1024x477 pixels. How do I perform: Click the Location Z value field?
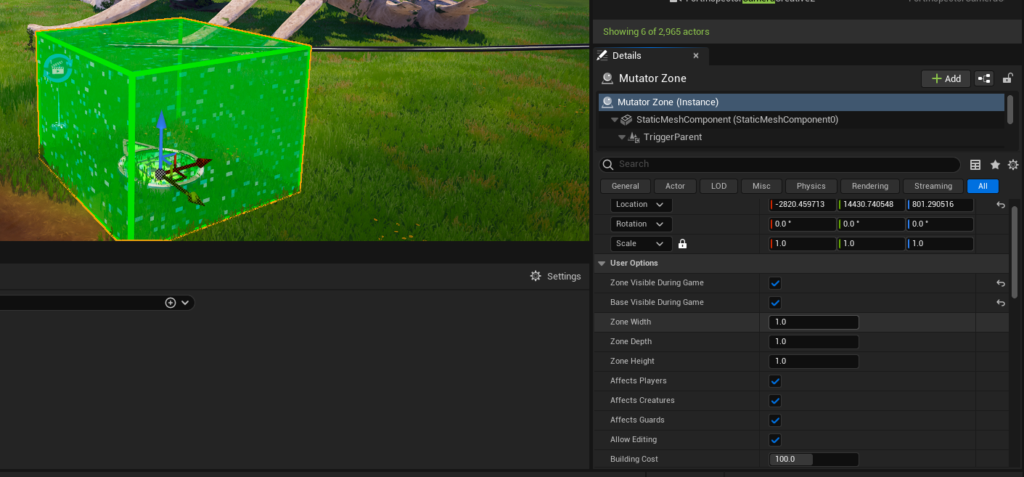(940, 205)
